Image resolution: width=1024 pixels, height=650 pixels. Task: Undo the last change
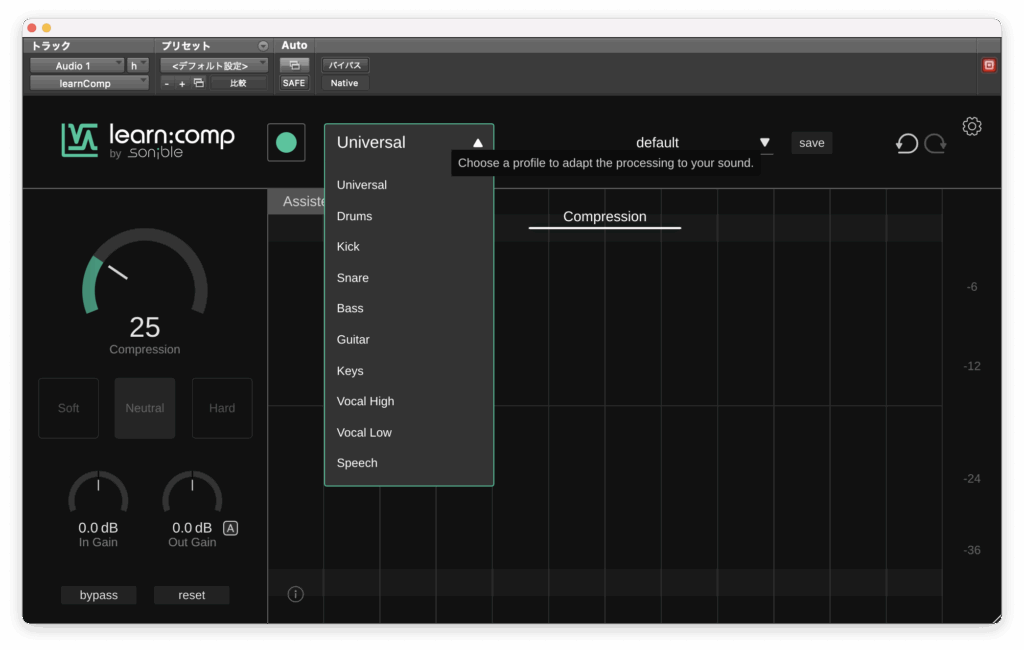(906, 143)
